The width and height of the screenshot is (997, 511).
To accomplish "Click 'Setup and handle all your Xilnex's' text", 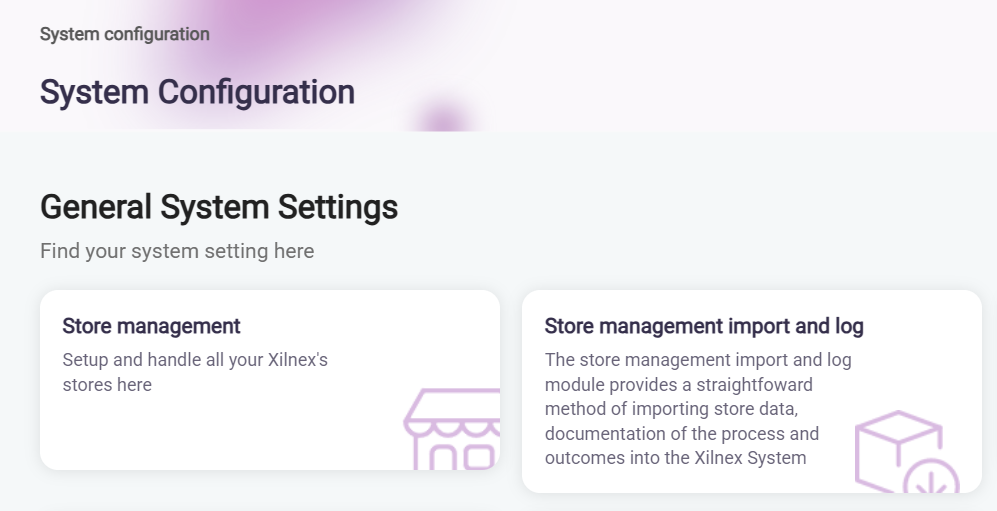I will 195,359.
